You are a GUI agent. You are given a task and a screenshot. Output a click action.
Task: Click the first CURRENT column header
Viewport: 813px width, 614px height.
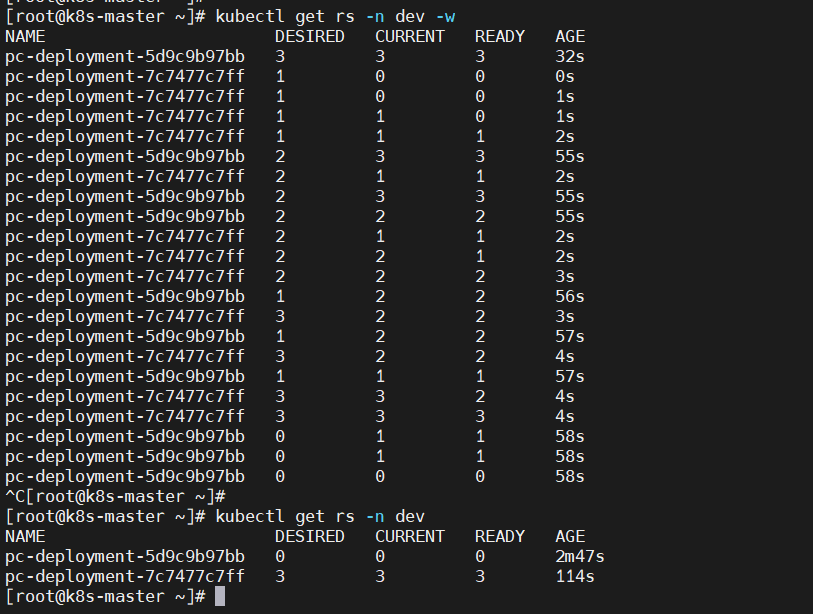point(410,36)
